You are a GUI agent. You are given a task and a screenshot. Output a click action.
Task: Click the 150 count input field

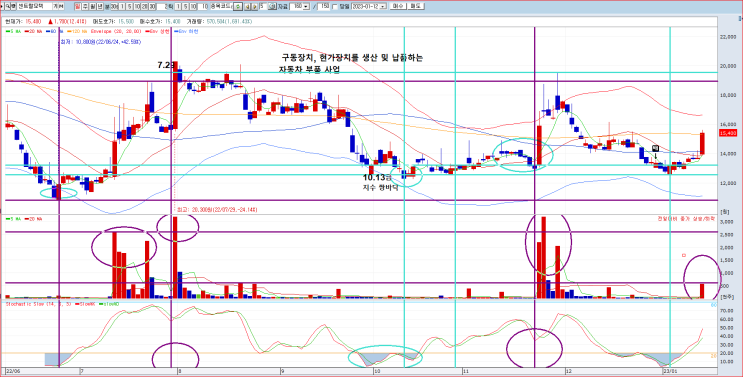point(324,7)
